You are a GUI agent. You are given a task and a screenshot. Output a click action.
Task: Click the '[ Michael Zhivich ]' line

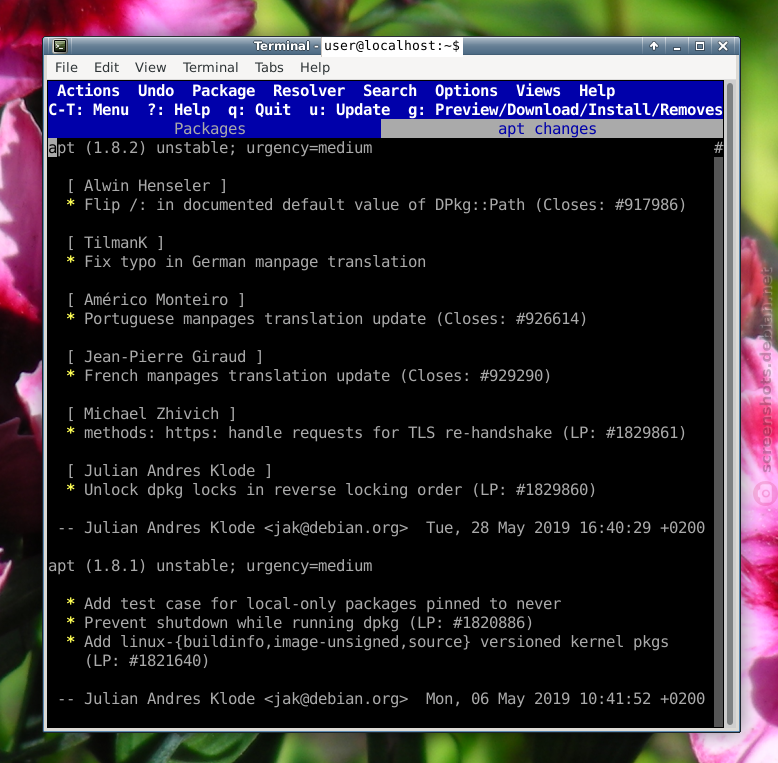[x=151, y=414]
